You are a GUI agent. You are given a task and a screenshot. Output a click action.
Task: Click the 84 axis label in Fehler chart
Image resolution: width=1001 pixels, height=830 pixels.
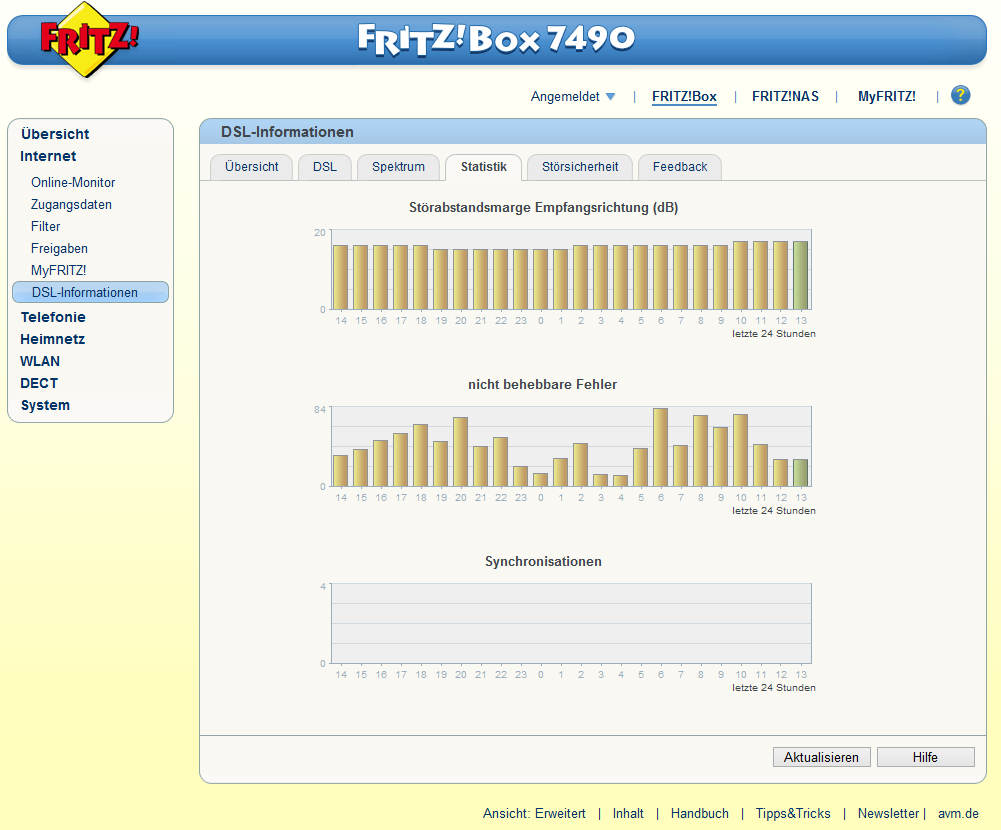click(x=320, y=409)
